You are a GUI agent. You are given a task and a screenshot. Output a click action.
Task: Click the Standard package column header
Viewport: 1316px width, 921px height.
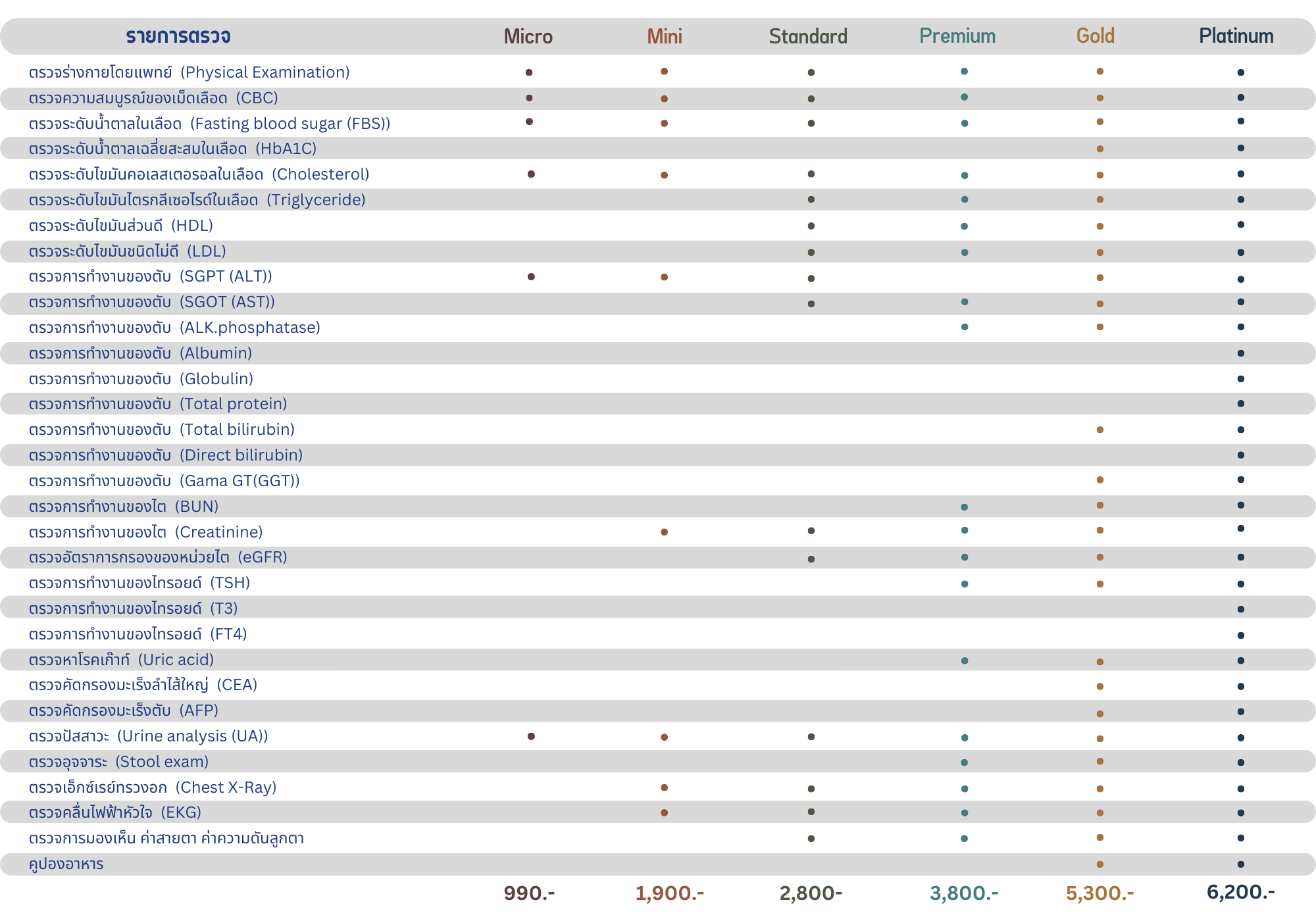[808, 36]
